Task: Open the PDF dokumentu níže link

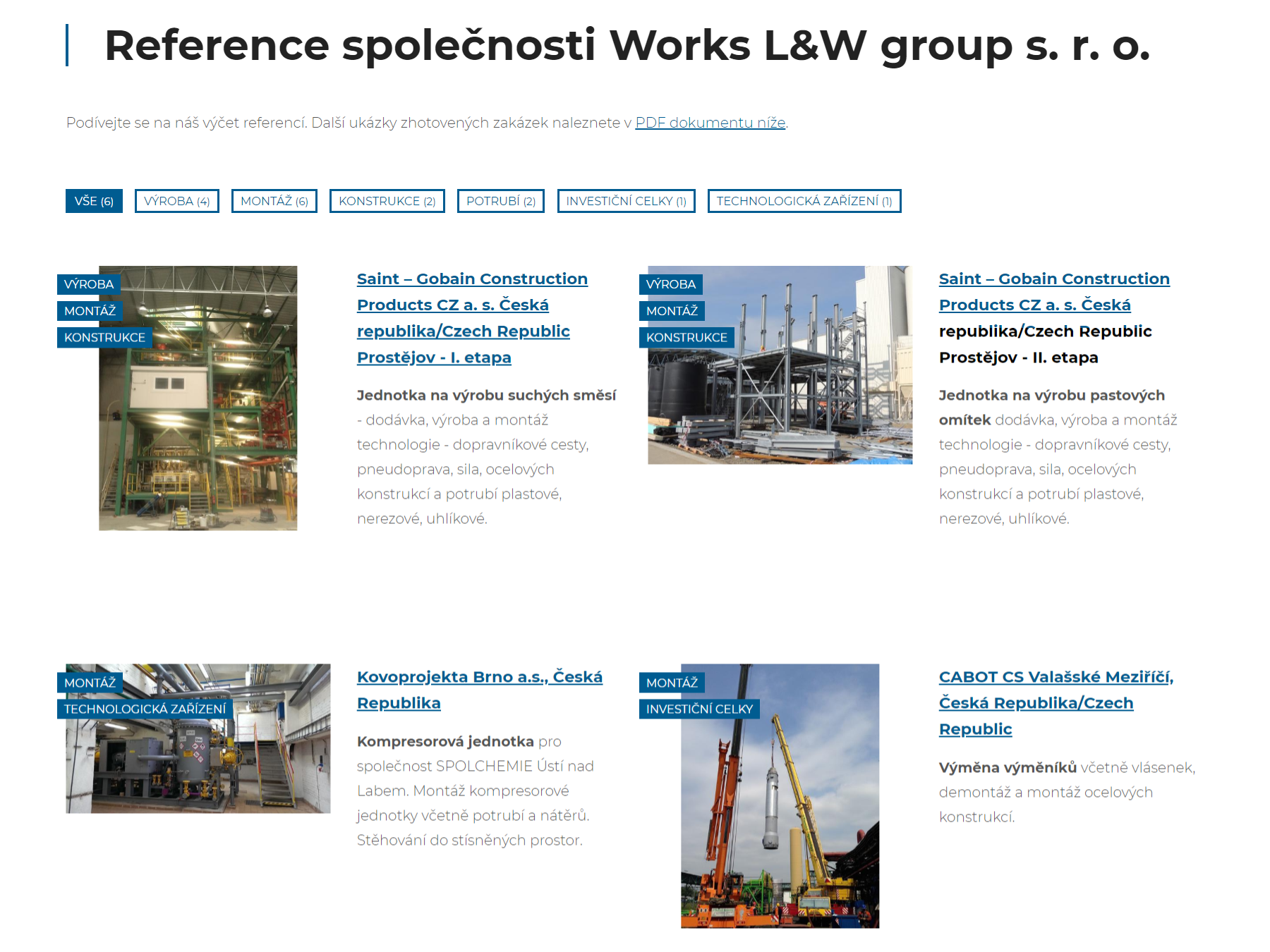Action: click(x=710, y=123)
